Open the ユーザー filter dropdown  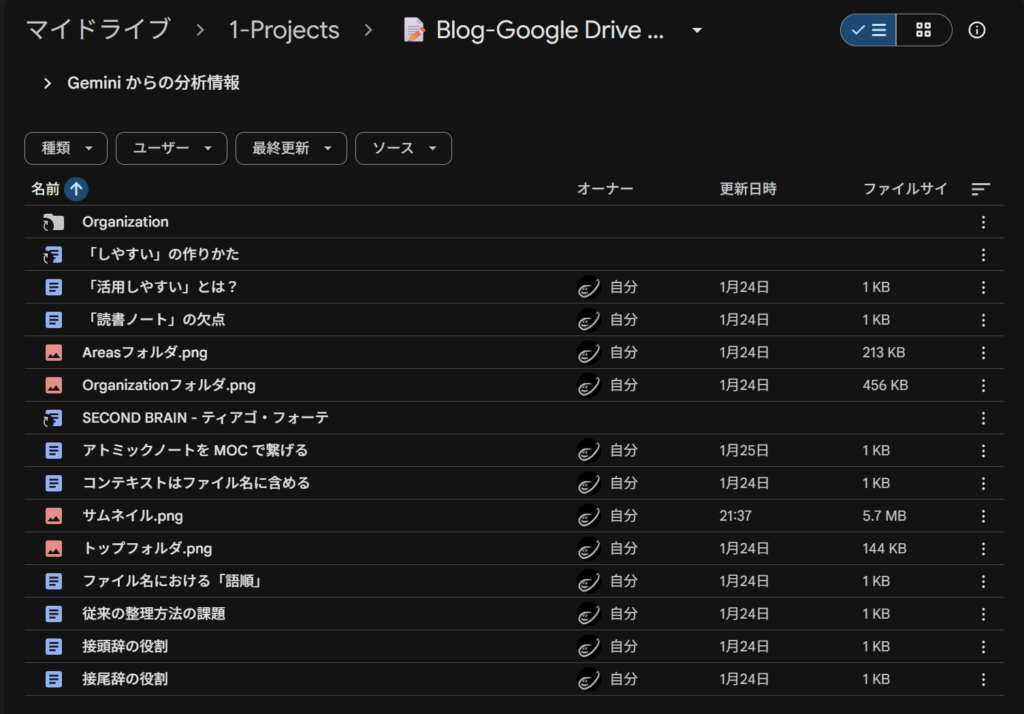[172, 148]
